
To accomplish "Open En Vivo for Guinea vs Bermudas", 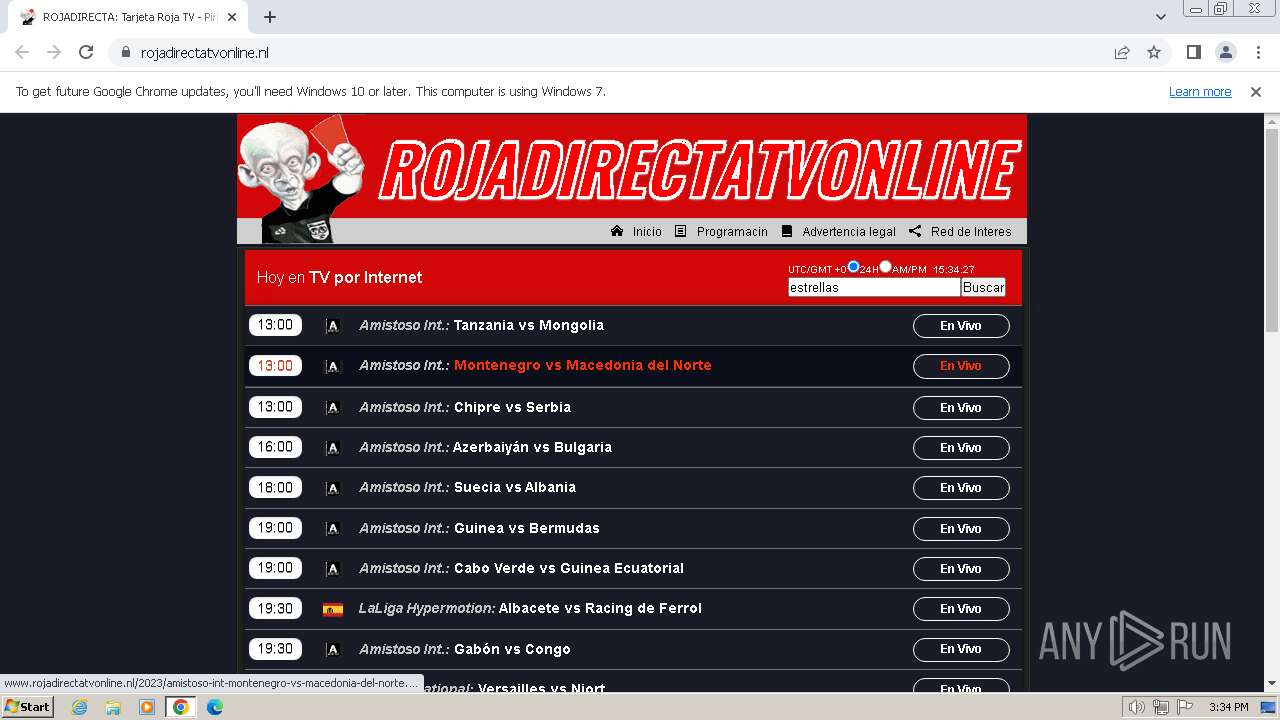I will (961, 529).
